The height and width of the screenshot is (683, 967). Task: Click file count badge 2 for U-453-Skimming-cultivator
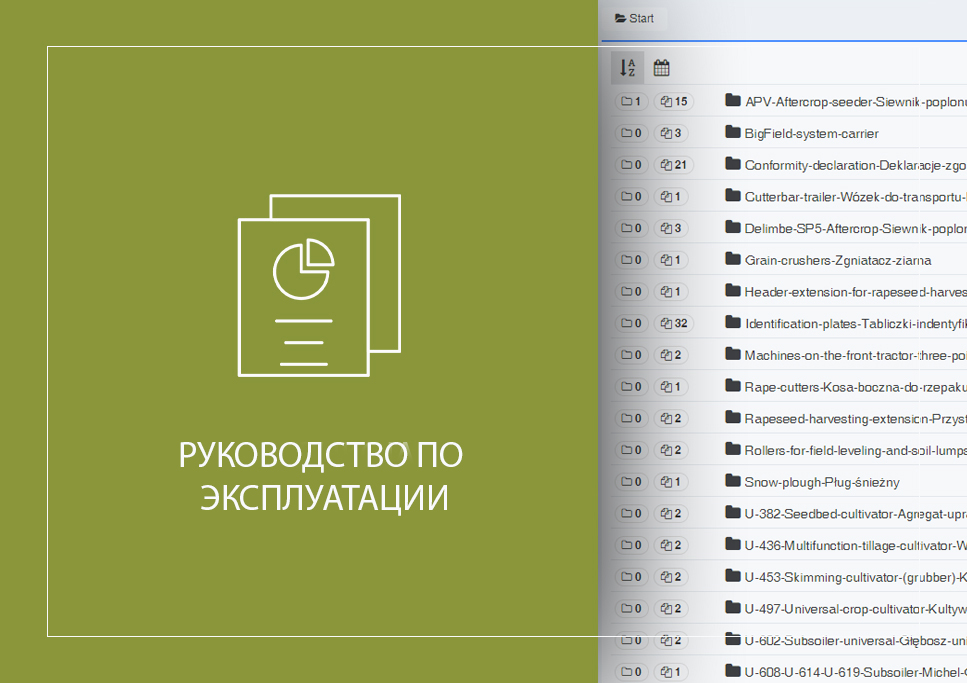(x=671, y=576)
